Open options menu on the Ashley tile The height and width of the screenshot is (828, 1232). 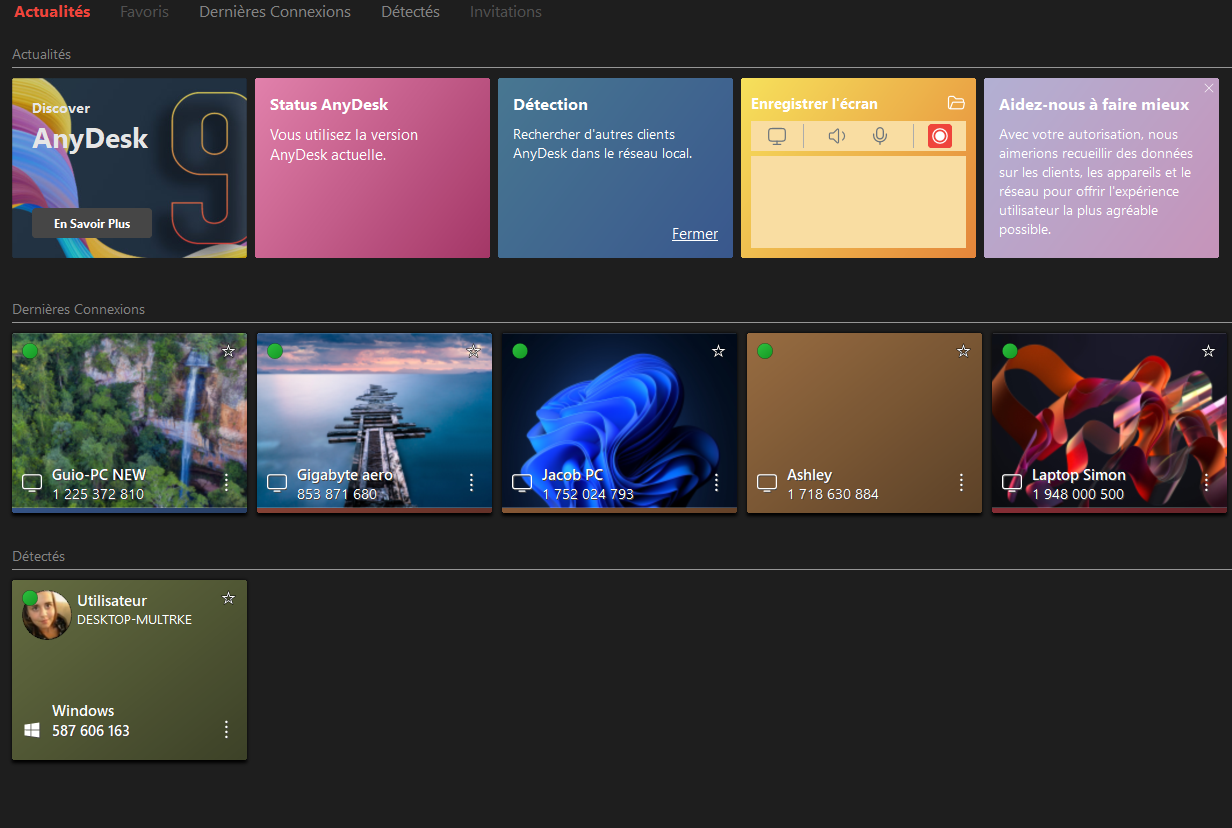pos(961,483)
